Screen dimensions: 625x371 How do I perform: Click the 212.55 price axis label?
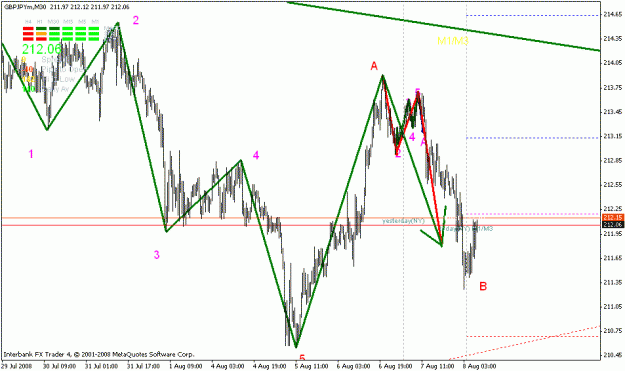613,185
